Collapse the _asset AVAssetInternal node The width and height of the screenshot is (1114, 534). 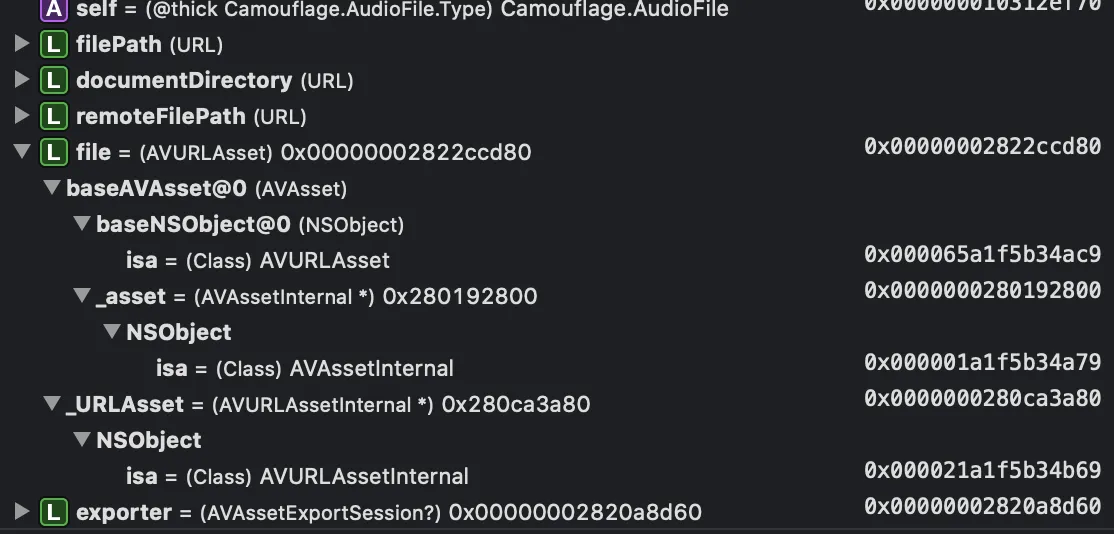pos(82,297)
